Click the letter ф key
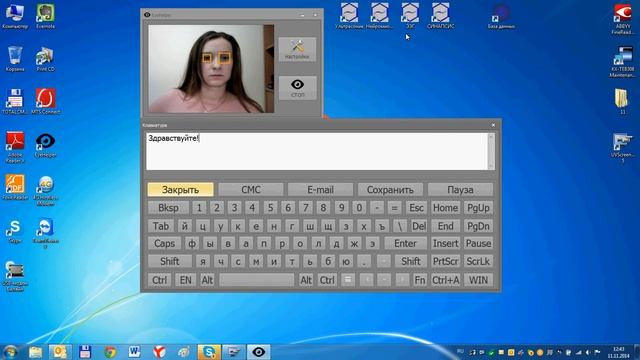 [192, 244]
